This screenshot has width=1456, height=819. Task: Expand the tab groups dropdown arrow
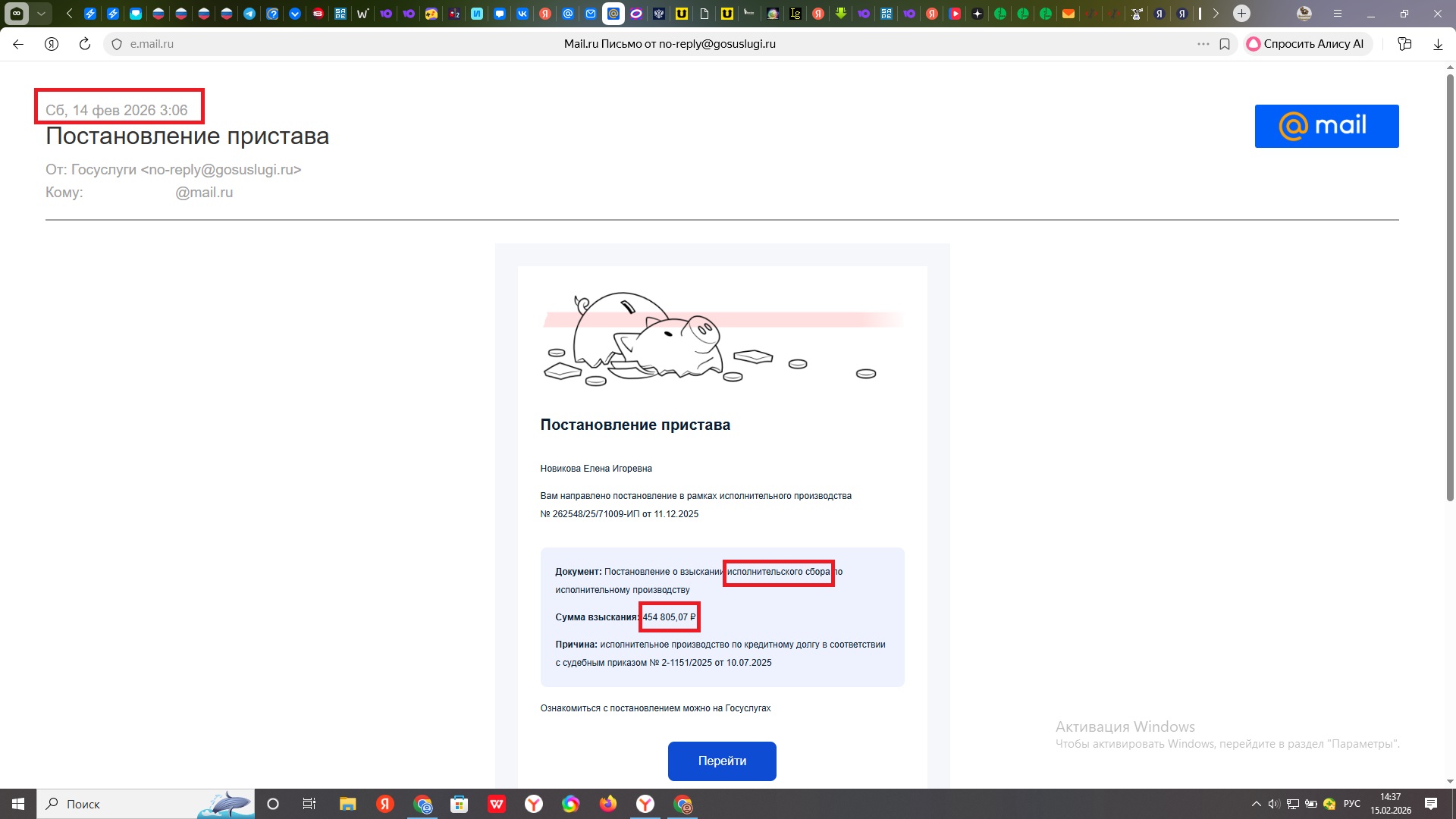[x=41, y=14]
